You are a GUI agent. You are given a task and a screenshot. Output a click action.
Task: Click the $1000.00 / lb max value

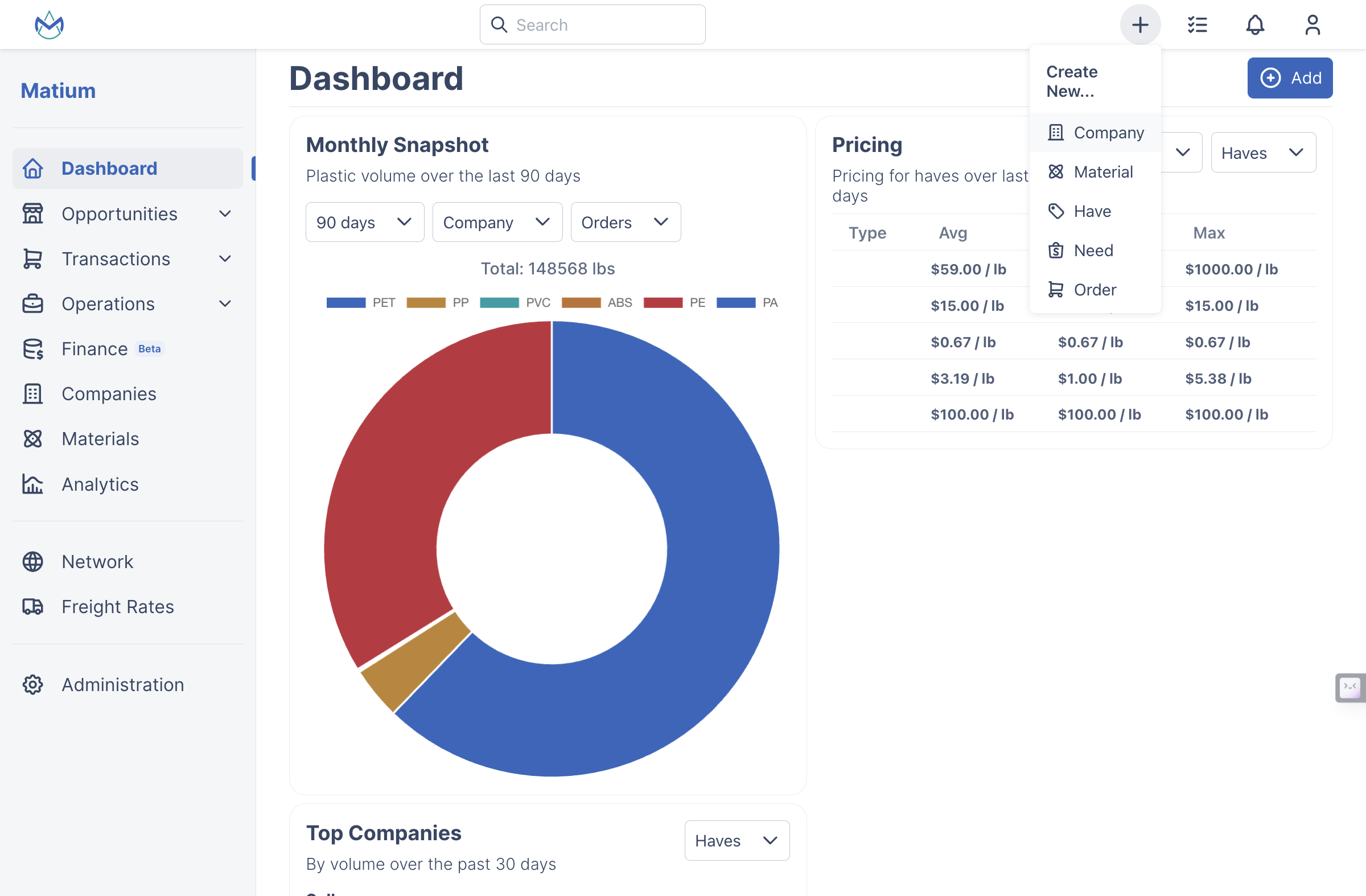tap(1231, 269)
